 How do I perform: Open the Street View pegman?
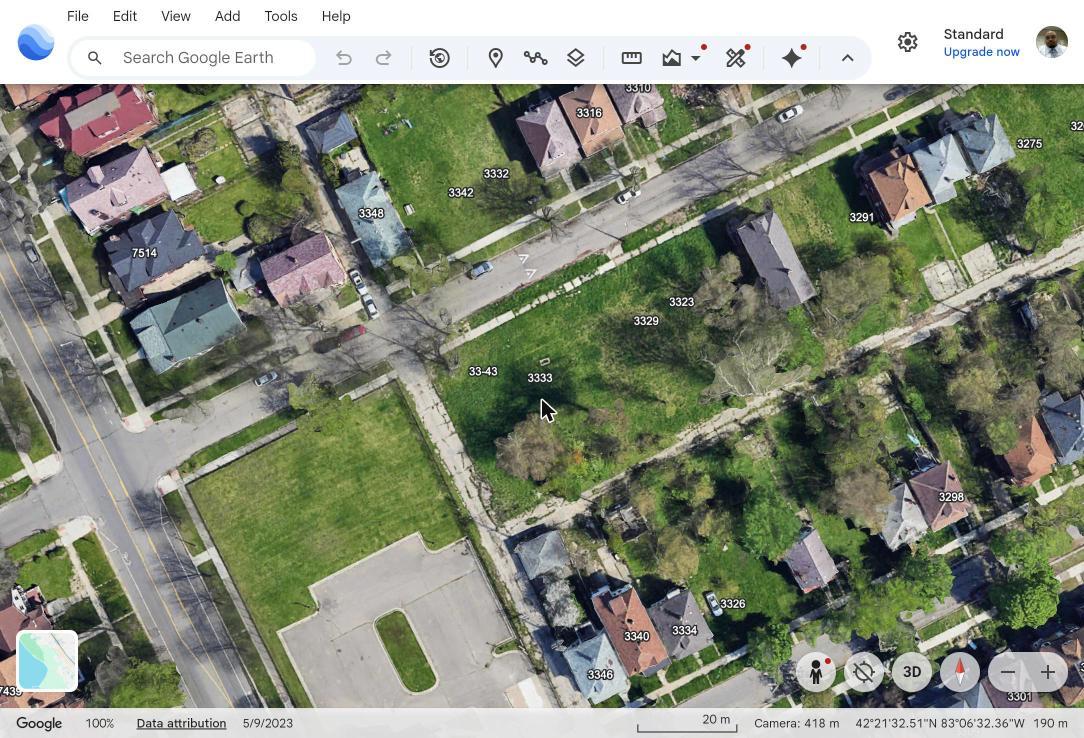[x=816, y=672]
